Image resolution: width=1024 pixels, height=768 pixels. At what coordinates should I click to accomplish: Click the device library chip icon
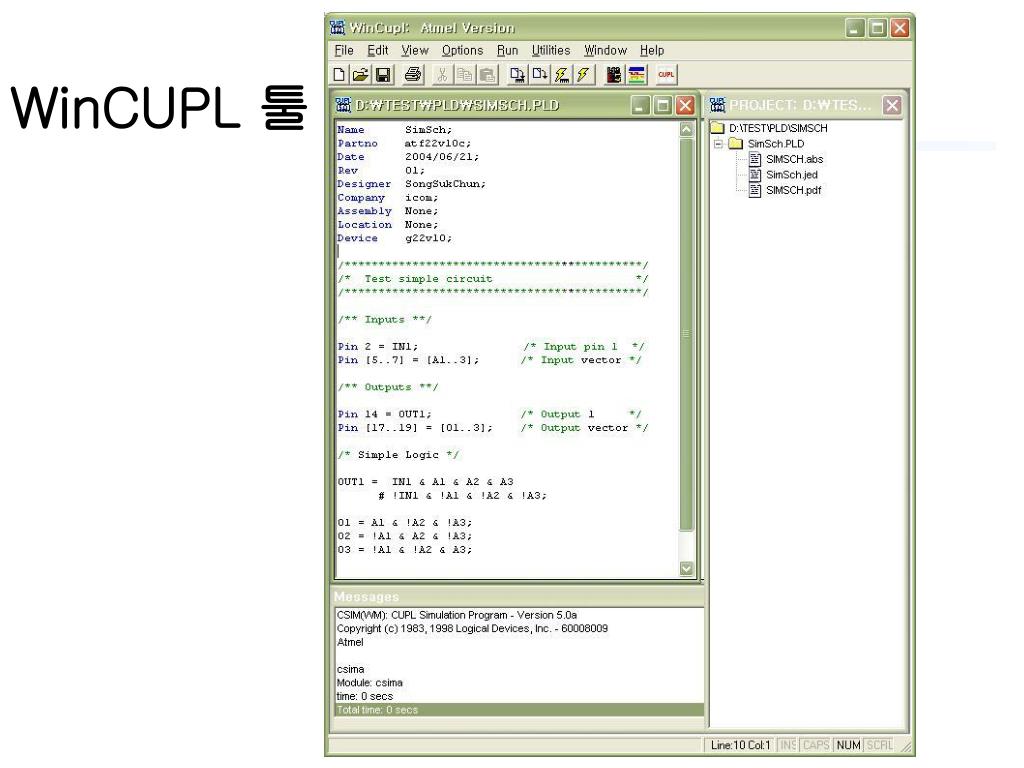pos(613,74)
